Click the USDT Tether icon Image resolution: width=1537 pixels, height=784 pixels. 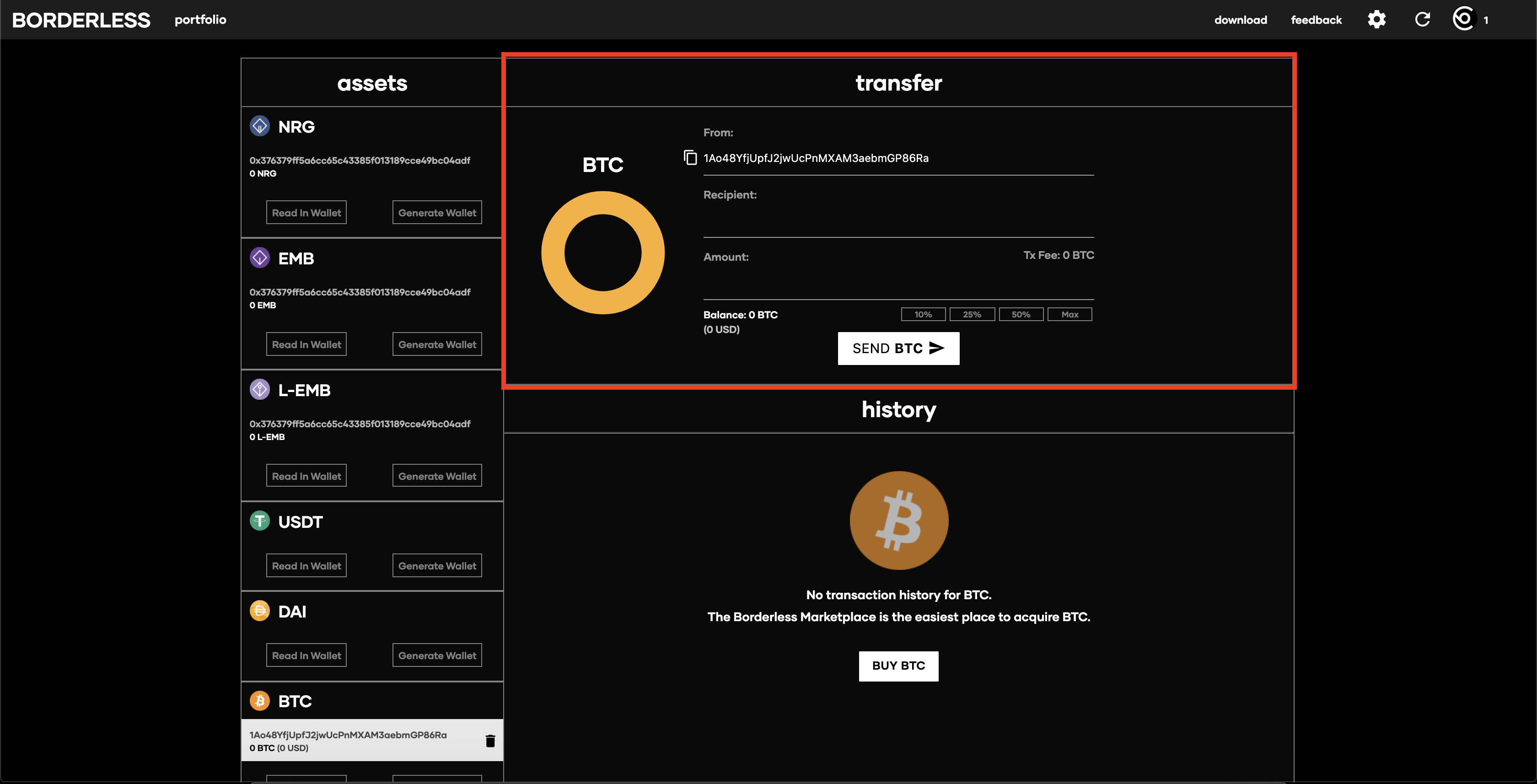(259, 521)
